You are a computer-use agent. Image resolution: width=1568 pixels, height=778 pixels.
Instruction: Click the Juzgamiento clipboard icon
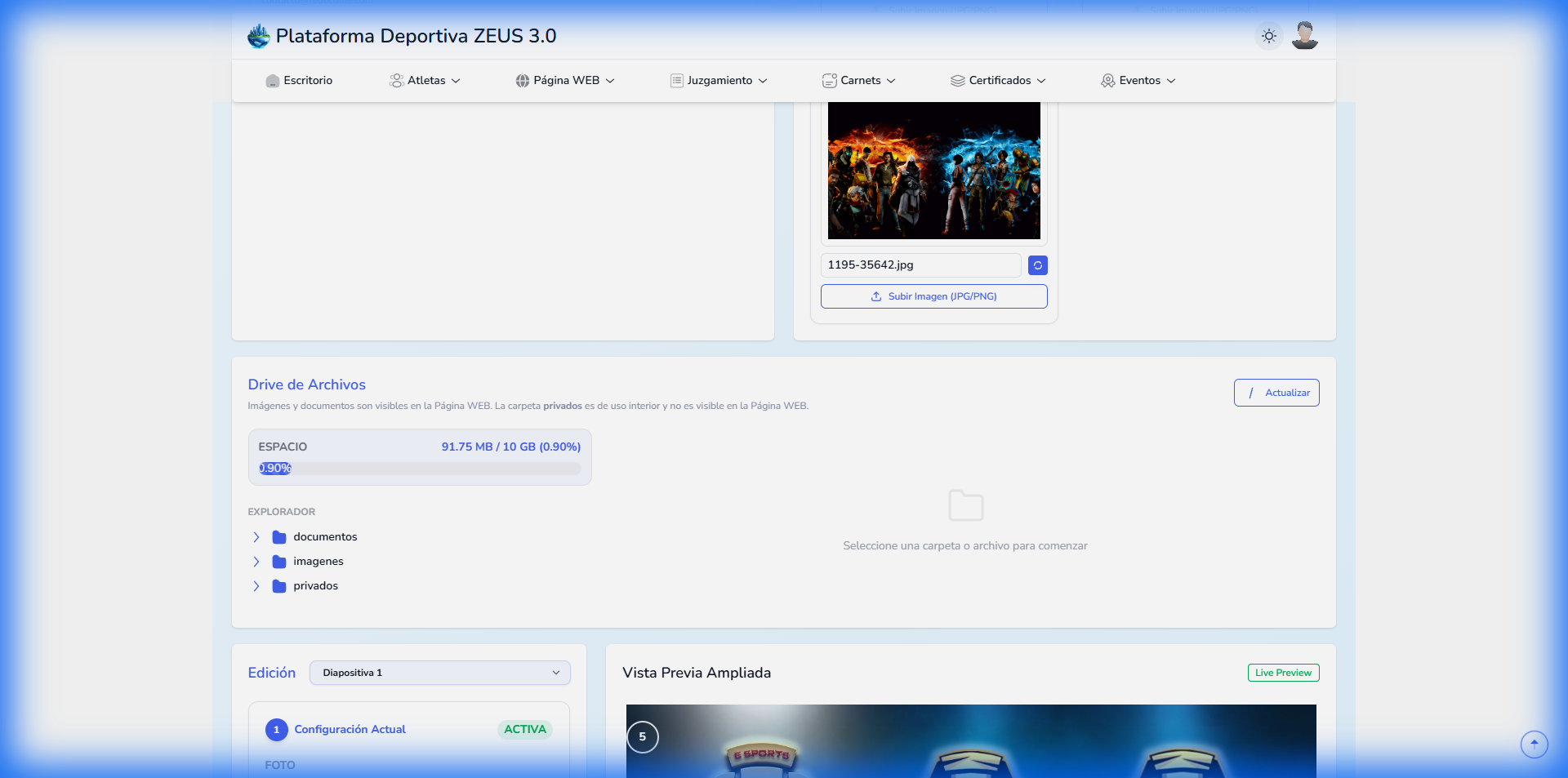coord(675,80)
